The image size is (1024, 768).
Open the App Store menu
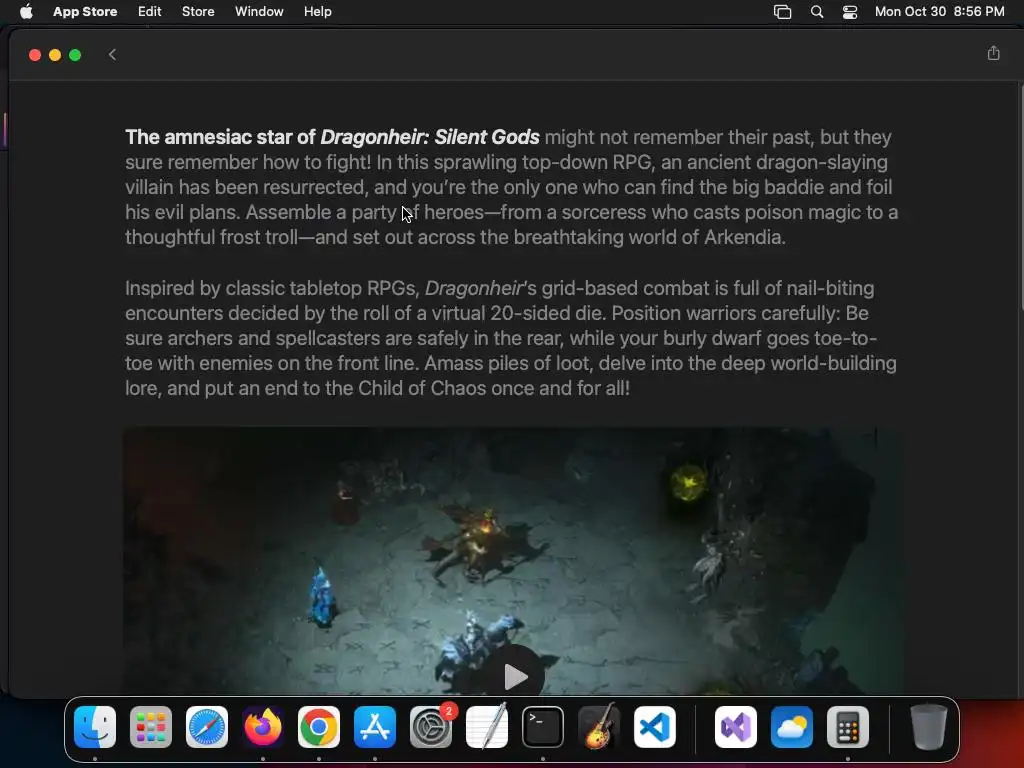(85, 12)
